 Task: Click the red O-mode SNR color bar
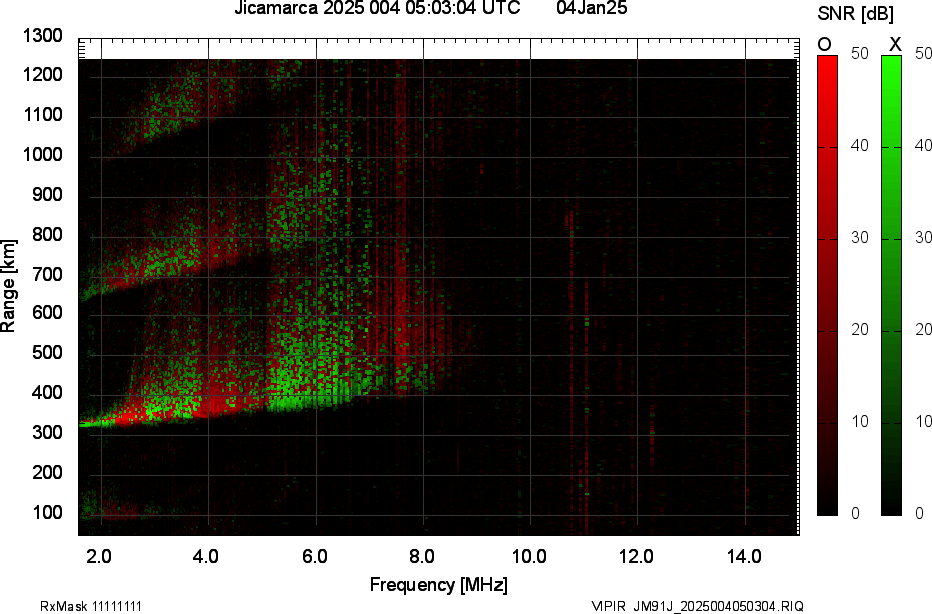pyautogui.click(x=827, y=285)
